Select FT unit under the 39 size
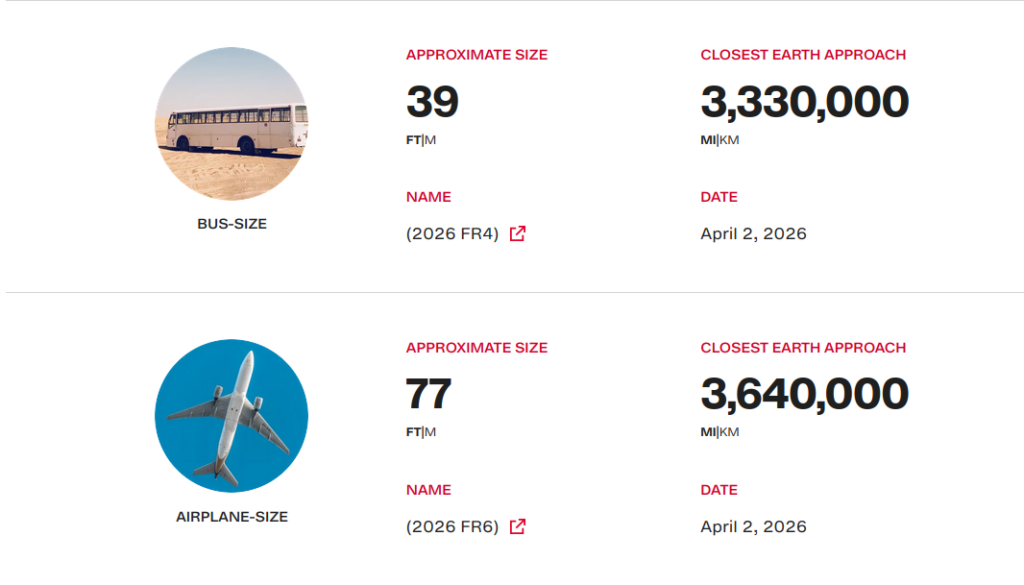Screen dimensions: 1024x585 pyautogui.click(x=413, y=140)
